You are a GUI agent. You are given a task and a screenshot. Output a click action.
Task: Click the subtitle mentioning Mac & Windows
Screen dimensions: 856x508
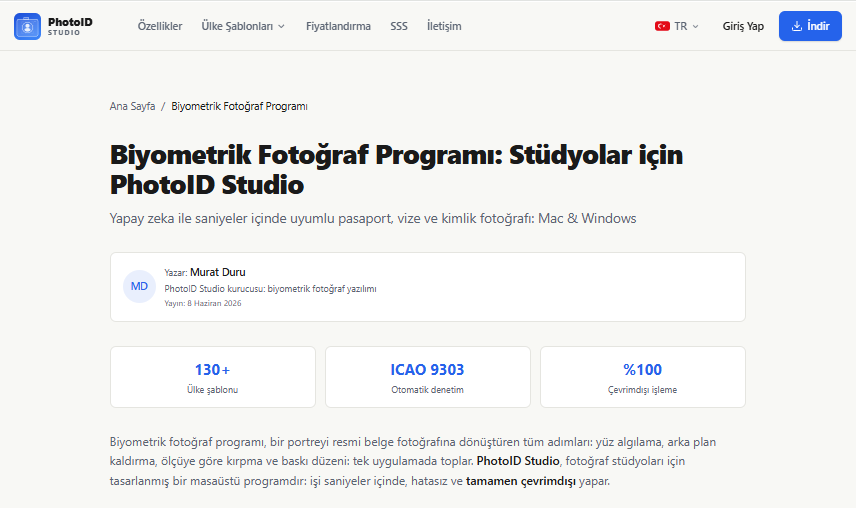pos(373,218)
